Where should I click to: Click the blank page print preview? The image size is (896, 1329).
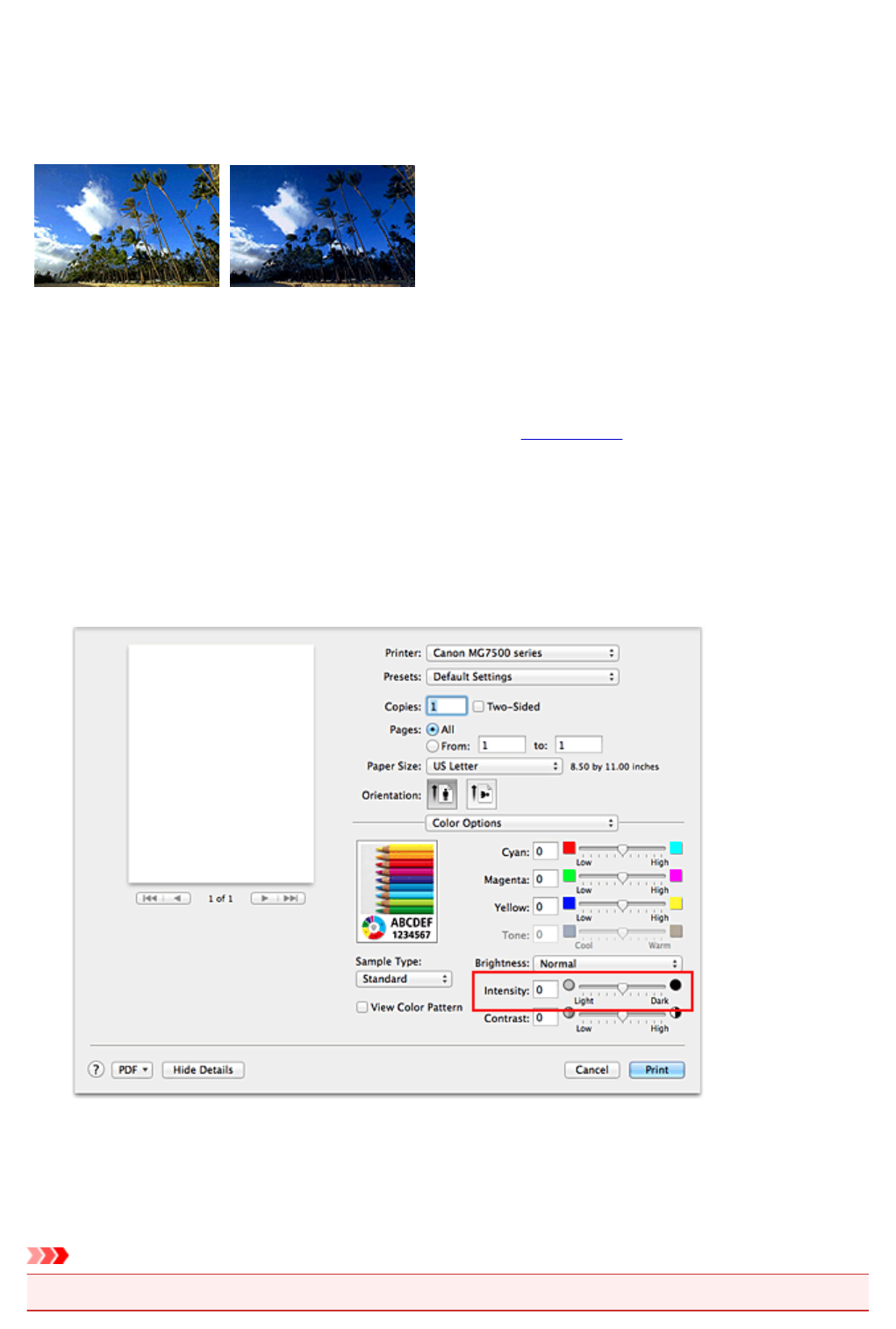[x=221, y=764]
